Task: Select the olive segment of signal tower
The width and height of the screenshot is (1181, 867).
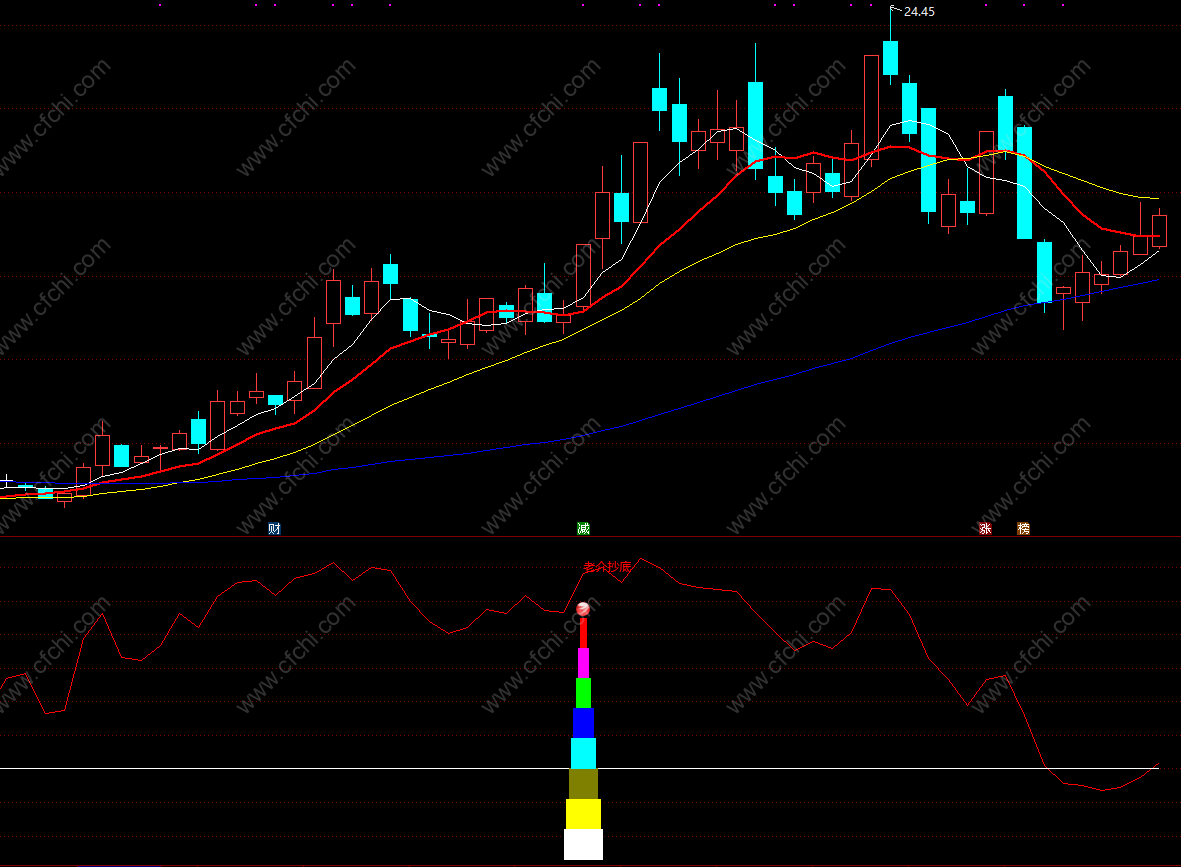Action: coord(583,784)
